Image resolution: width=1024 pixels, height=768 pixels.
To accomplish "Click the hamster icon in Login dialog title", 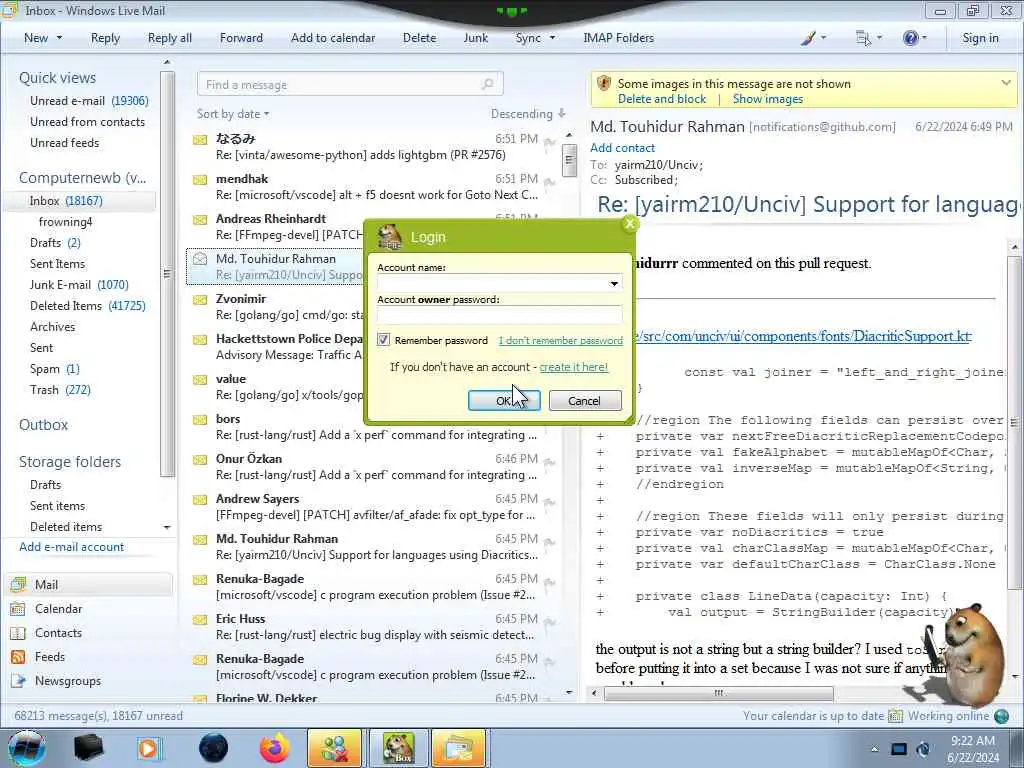I will [x=390, y=237].
